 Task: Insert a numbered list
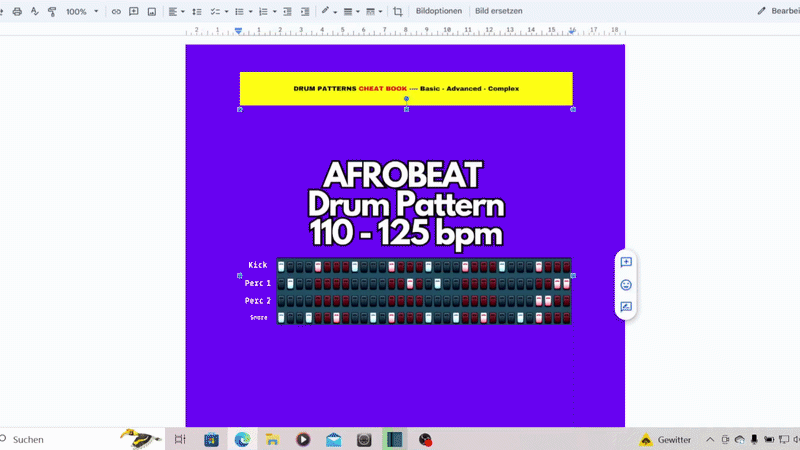(x=263, y=11)
